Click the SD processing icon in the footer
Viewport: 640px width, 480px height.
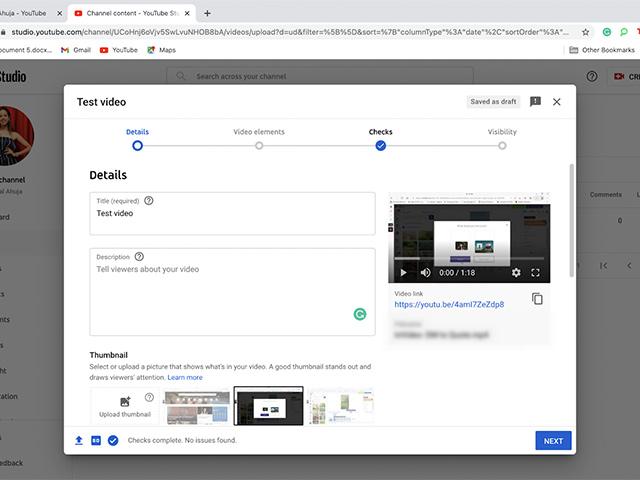96,440
